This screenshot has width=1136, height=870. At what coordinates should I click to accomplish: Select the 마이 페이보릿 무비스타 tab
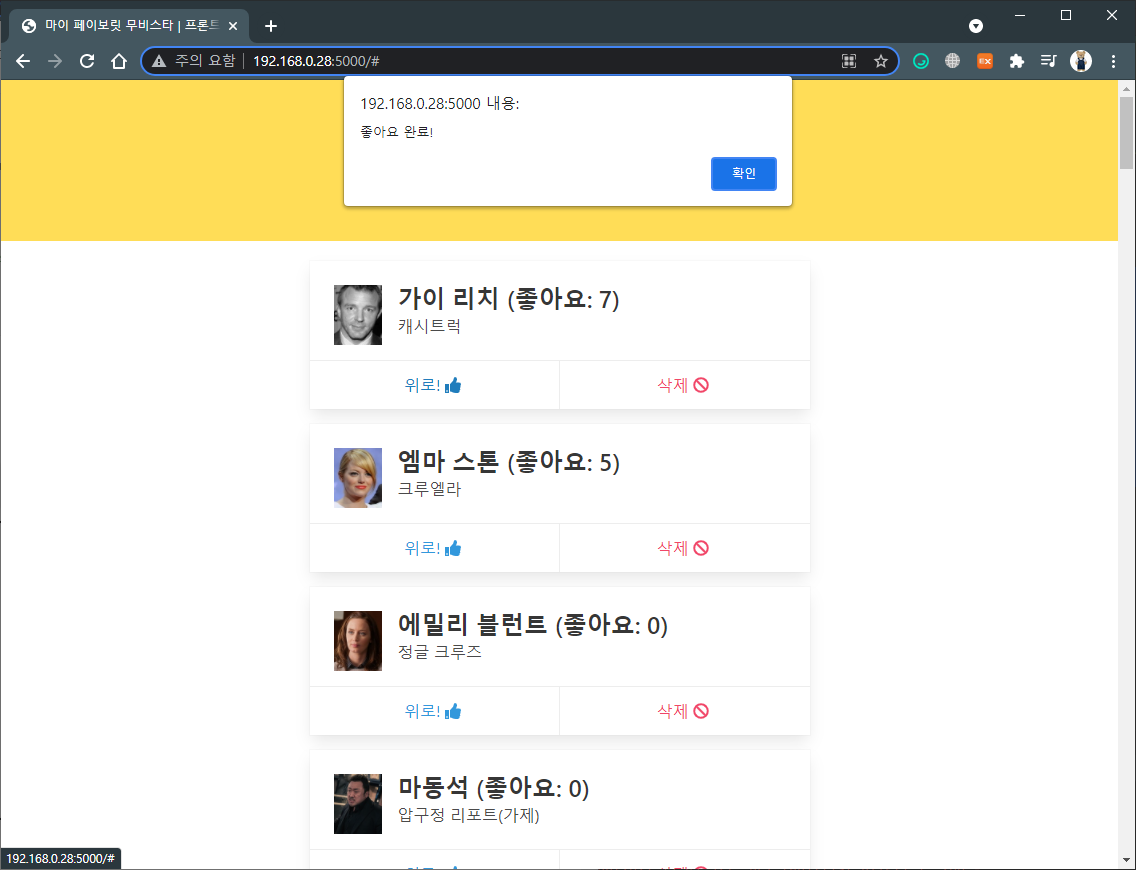coord(129,26)
